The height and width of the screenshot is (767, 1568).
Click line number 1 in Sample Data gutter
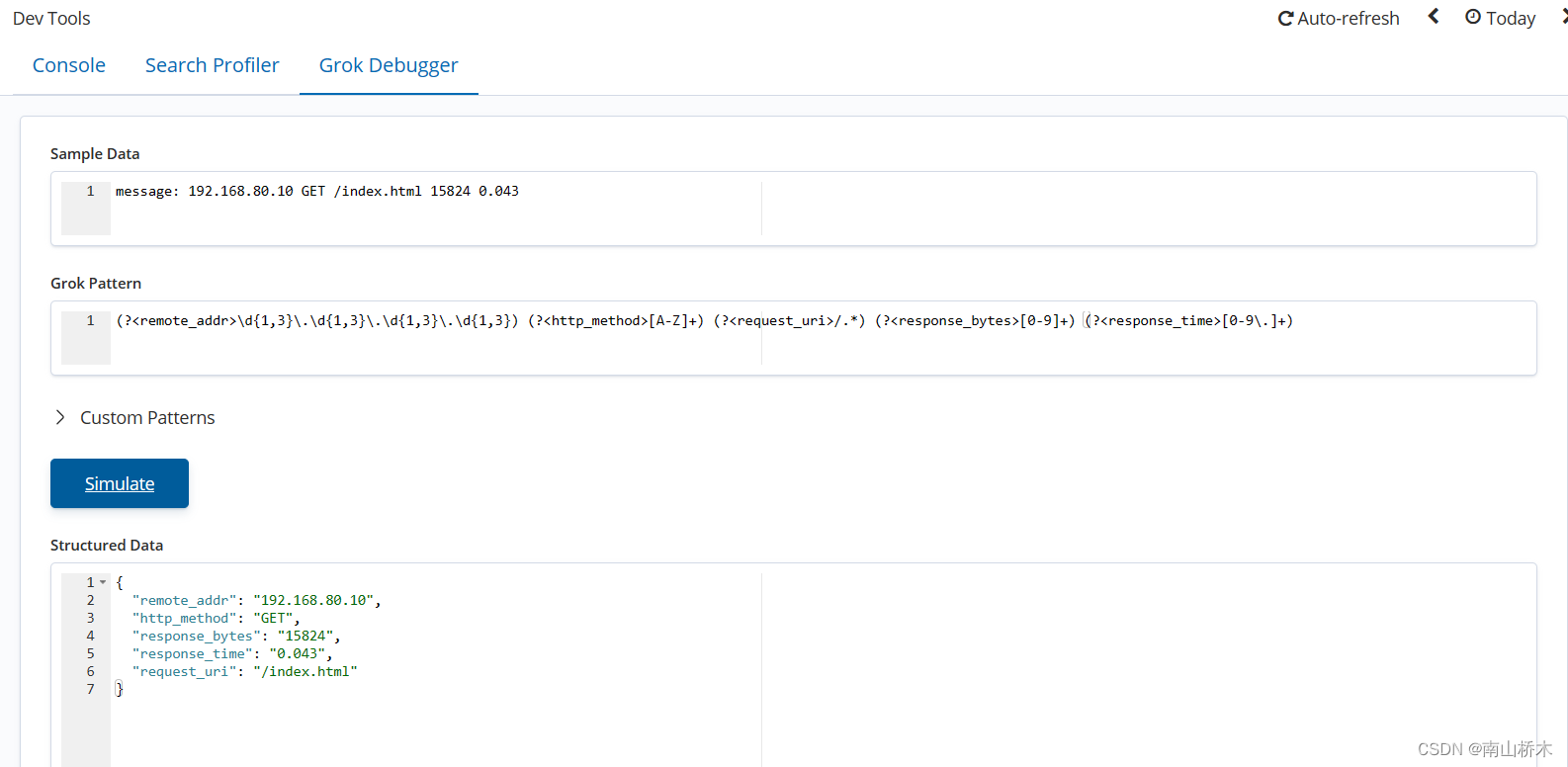coord(90,191)
